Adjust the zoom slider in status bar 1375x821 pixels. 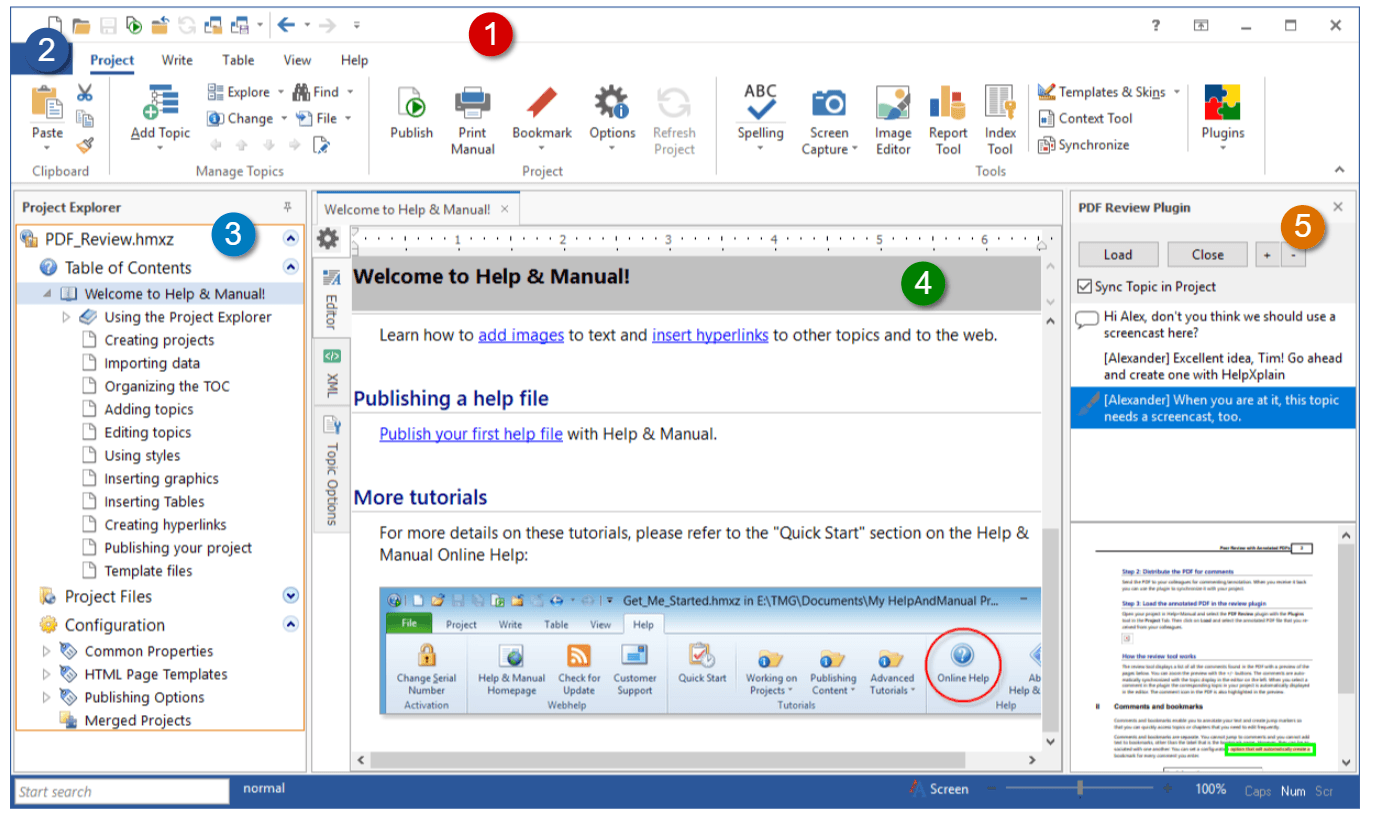[1080, 789]
